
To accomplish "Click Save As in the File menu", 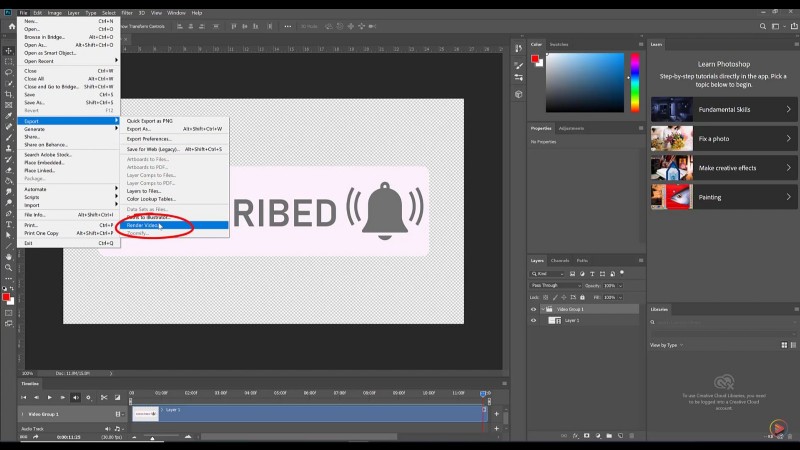I will coord(68,103).
